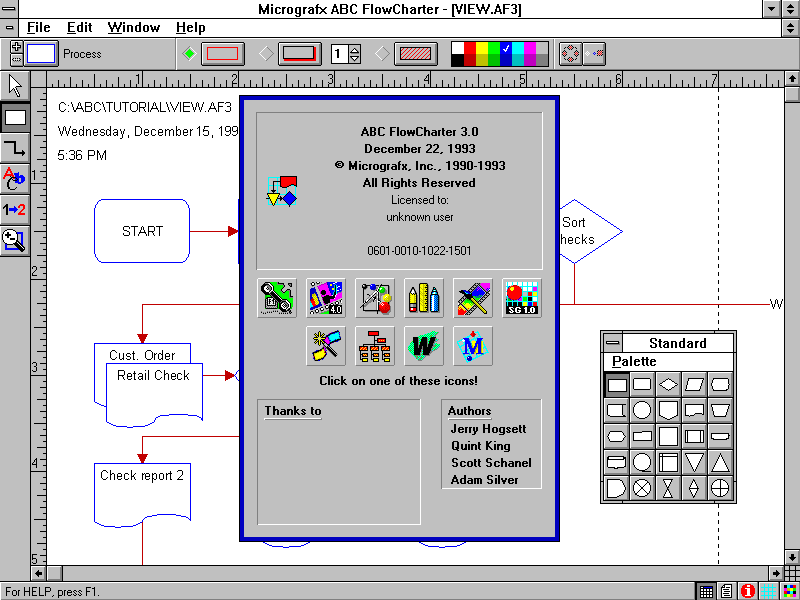Select the connector line tool
The width and height of the screenshot is (800, 600).
[x=15, y=148]
